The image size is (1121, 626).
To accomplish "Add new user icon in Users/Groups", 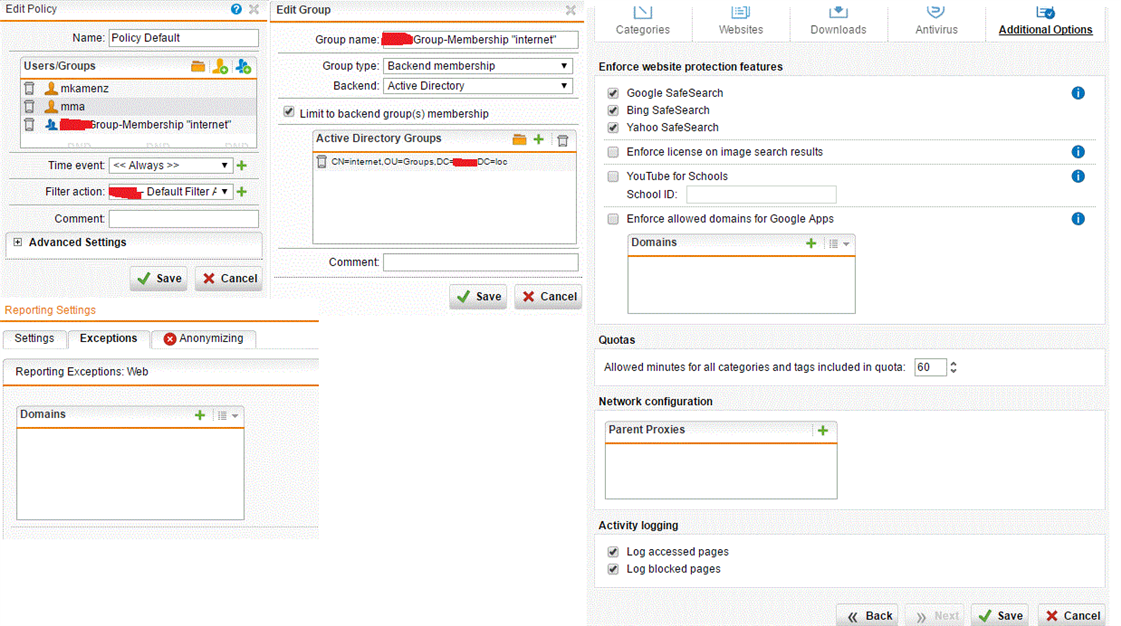I will (x=220, y=66).
